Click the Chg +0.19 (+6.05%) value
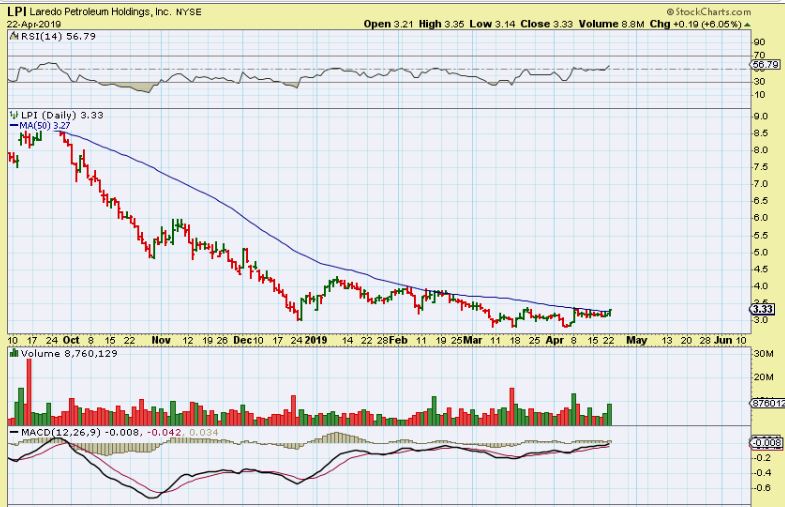Image resolution: width=785 pixels, height=507 pixels. [x=696, y=24]
